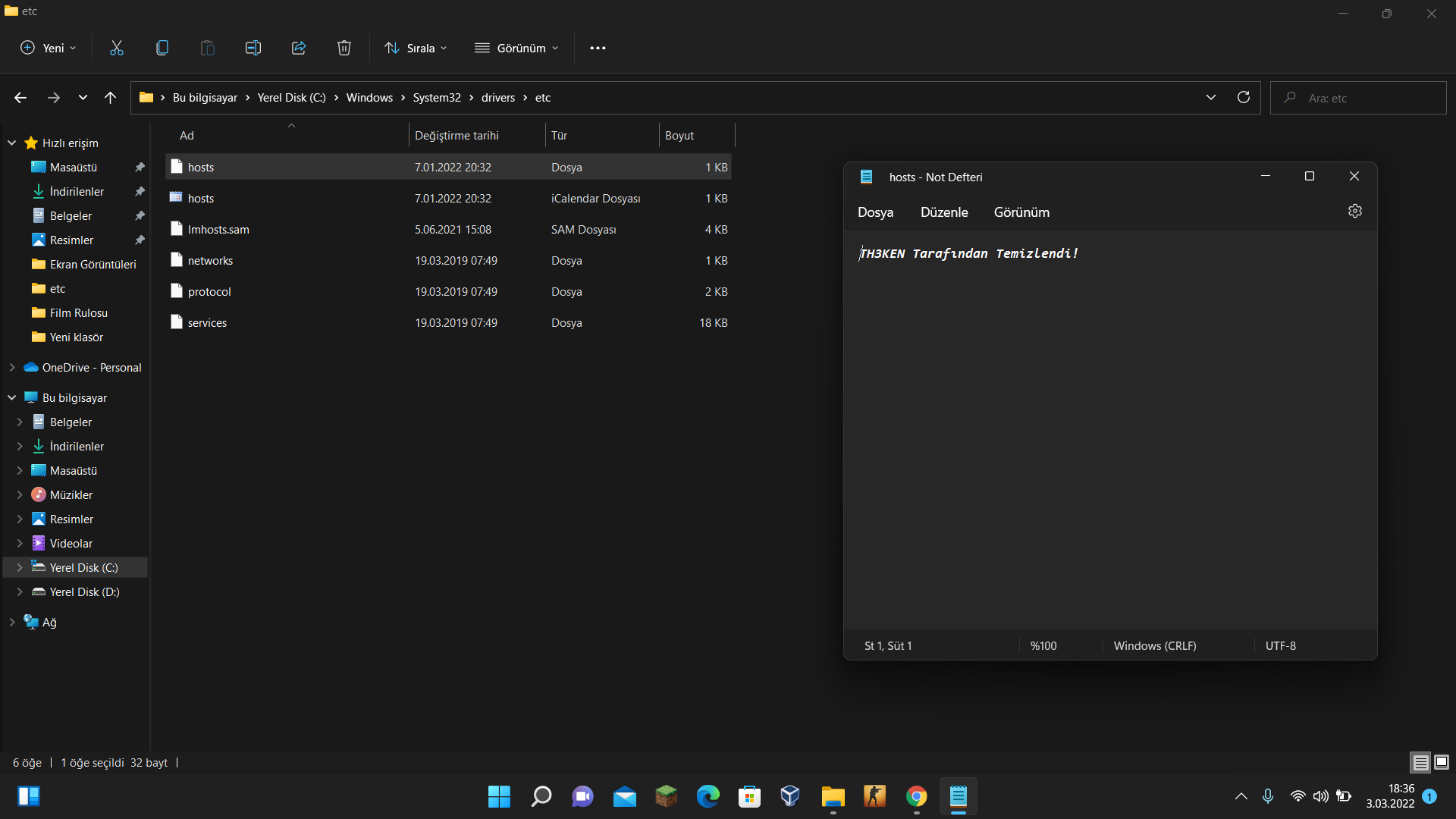Sort by Değiştirme tarihi column header
Image resolution: width=1456 pixels, height=819 pixels.
coord(457,135)
